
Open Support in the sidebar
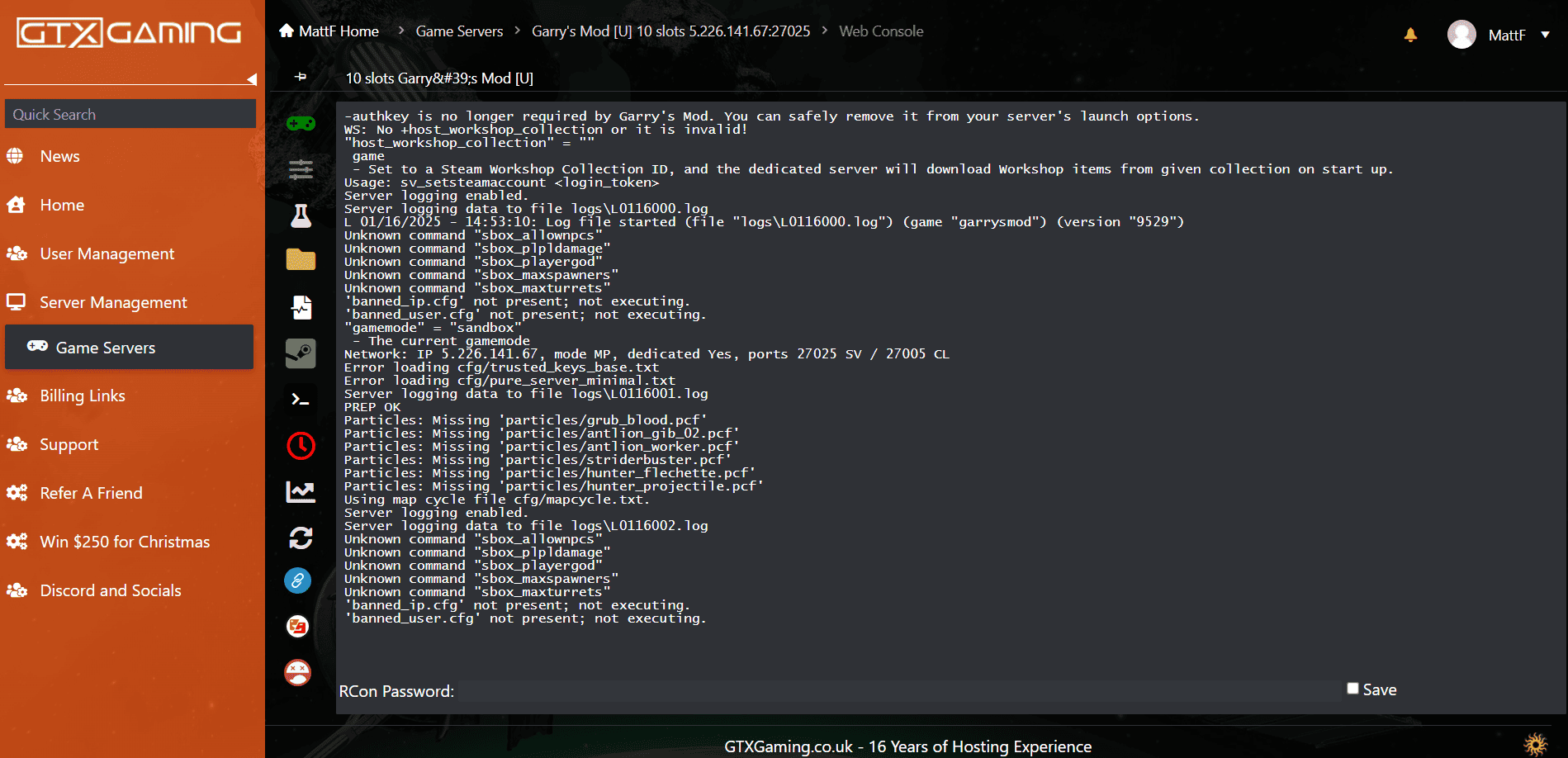[69, 444]
